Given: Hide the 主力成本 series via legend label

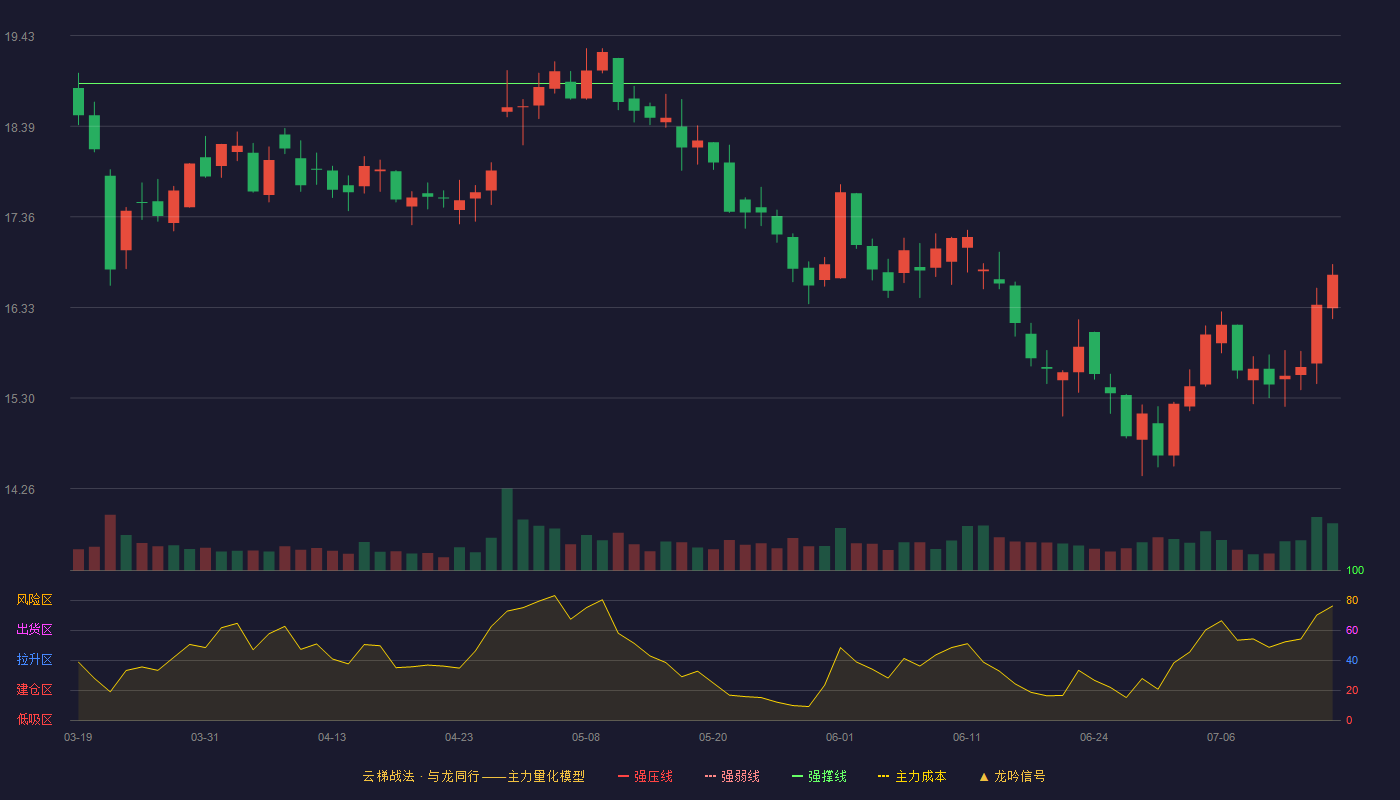Looking at the screenshot, I should click(x=921, y=776).
